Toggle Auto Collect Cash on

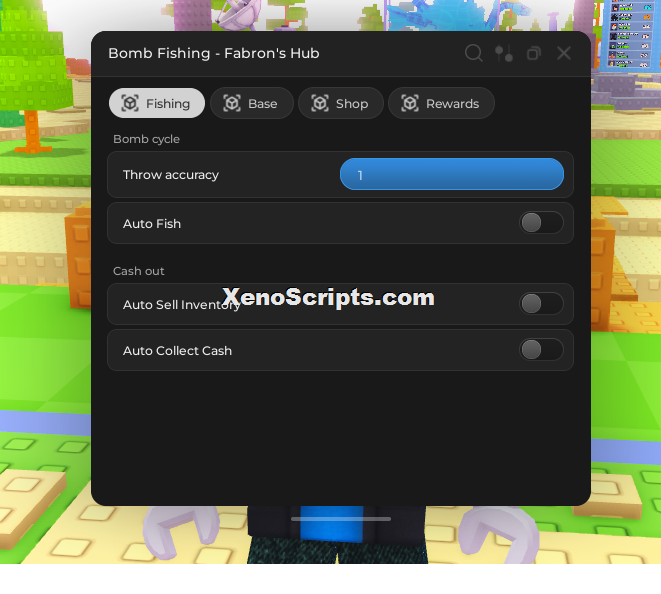[x=541, y=350]
